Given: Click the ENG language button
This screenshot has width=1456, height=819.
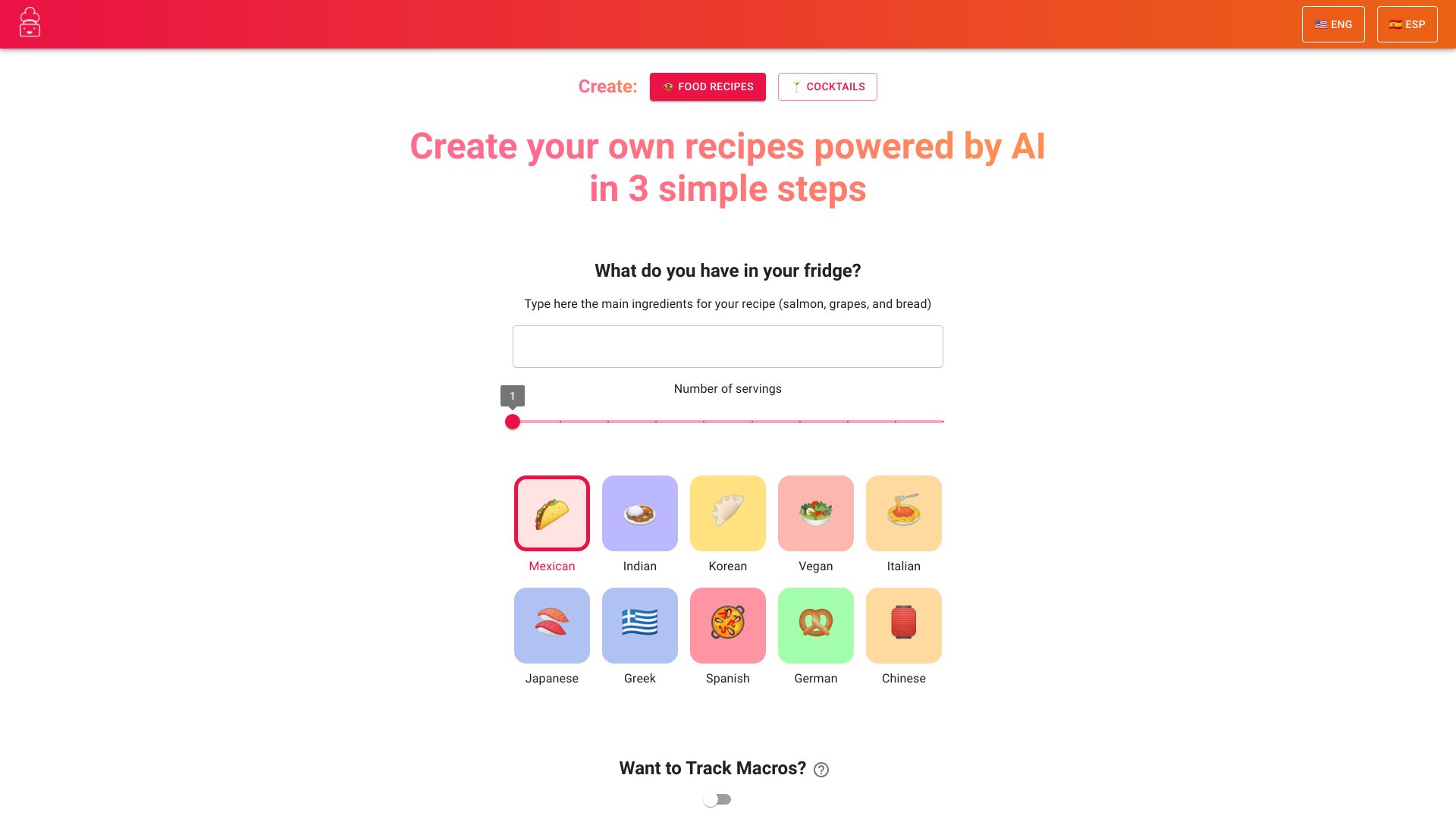Looking at the screenshot, I should pos(1333,24).
